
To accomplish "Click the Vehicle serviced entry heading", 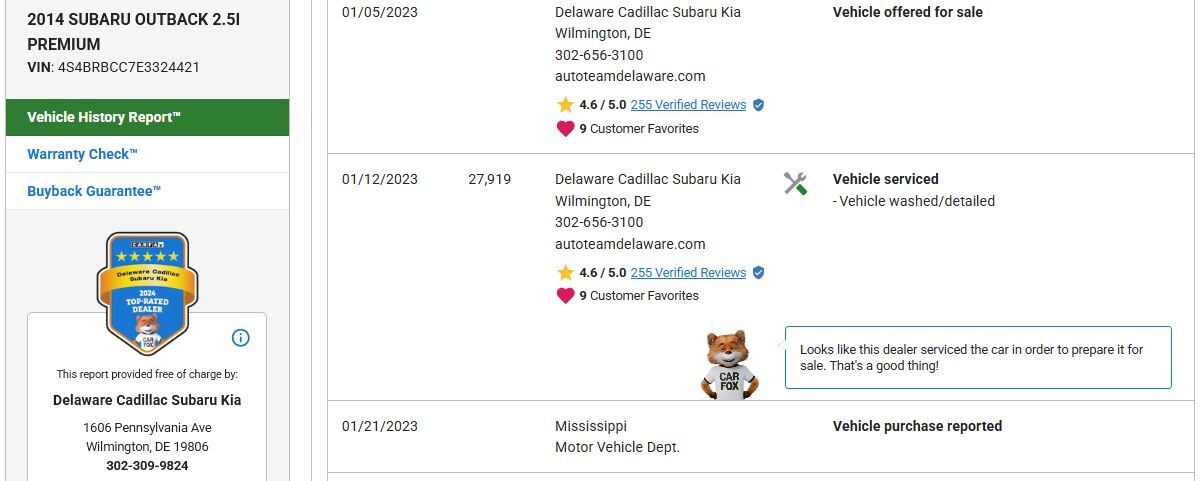I will pos(885,179).
